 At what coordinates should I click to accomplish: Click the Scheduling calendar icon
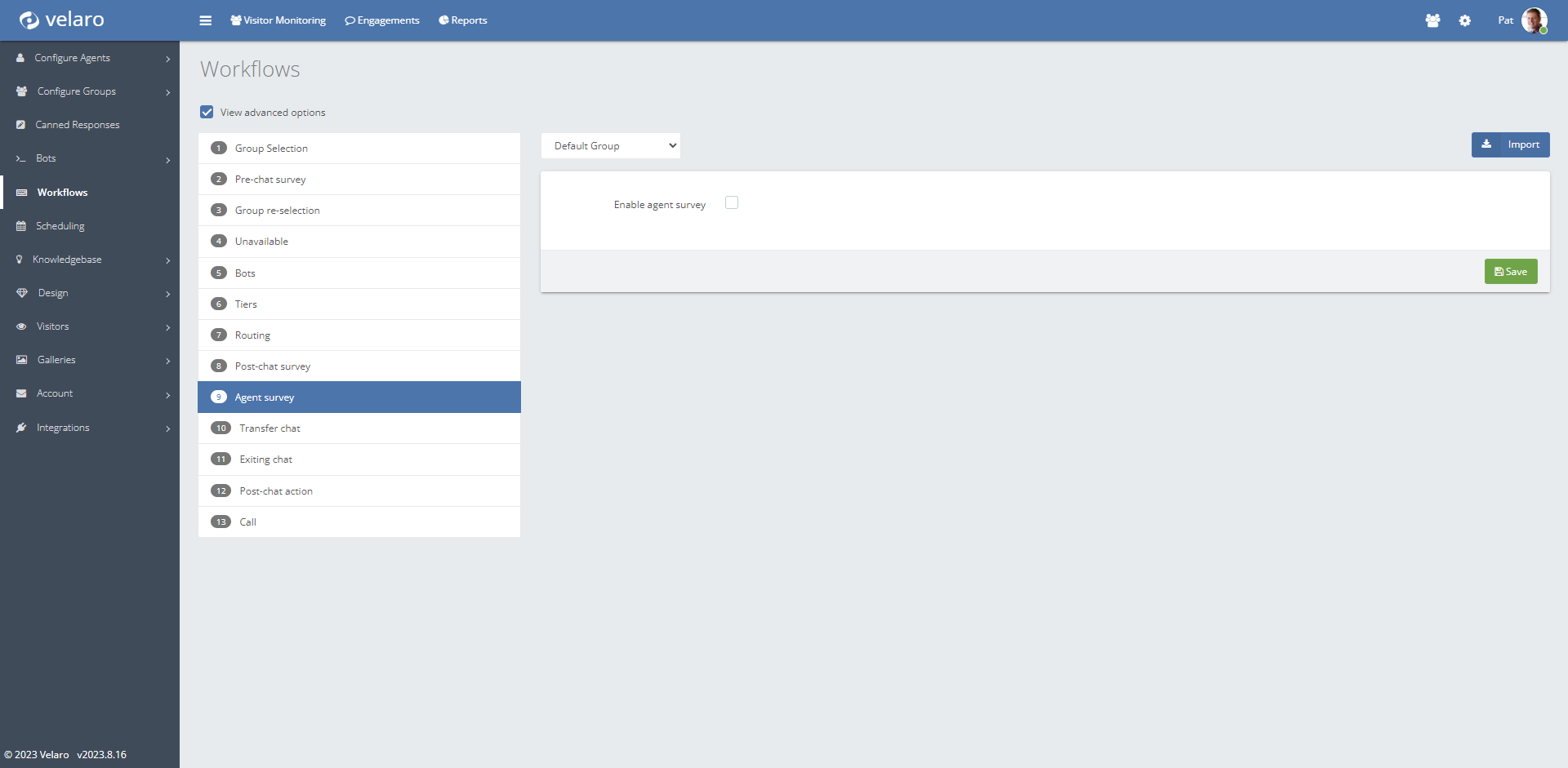[x=21, y=226]
